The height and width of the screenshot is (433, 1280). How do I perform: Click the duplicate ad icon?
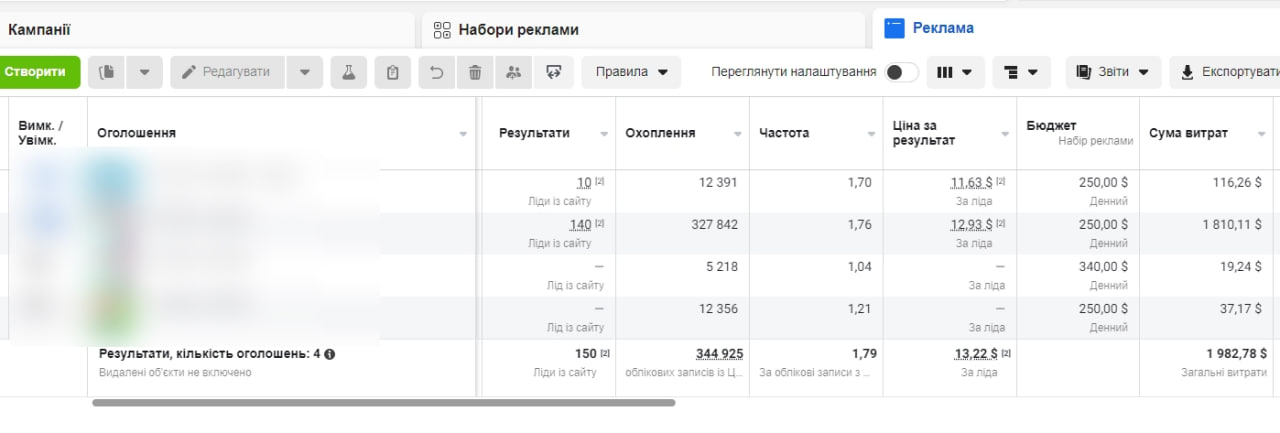[x=107, y=72]
